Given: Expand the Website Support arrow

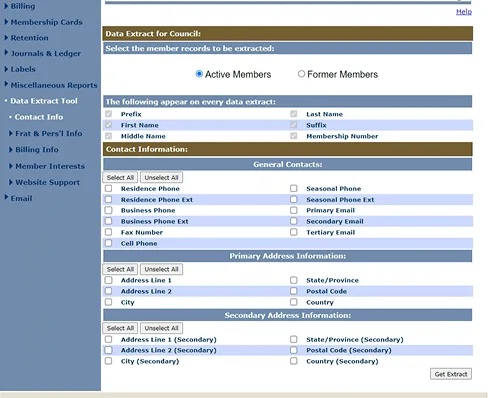Looking at the screenshot, I should pos(11,182).
